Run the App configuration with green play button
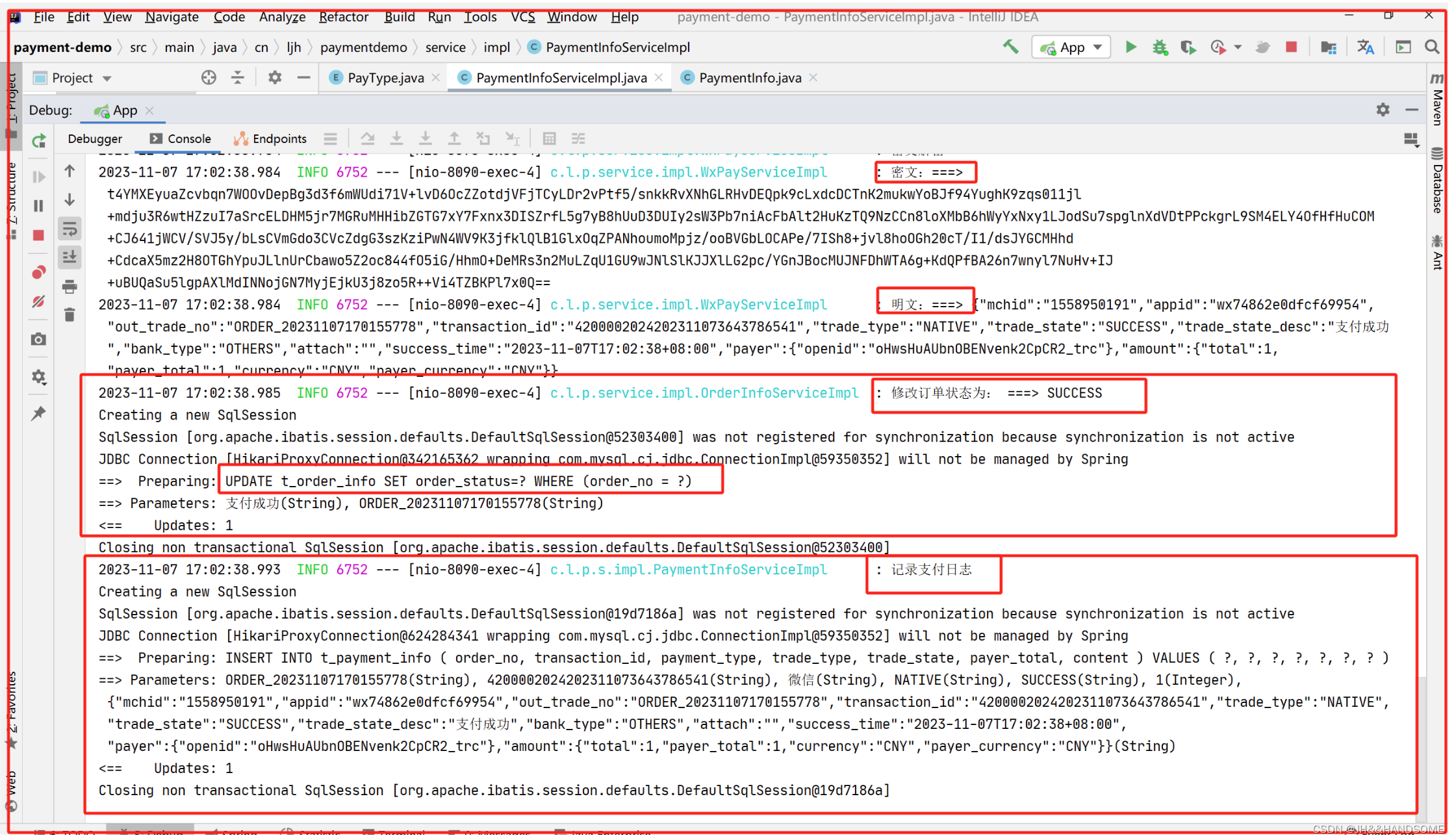The image size is (1454, 840). coord(1131,47)
